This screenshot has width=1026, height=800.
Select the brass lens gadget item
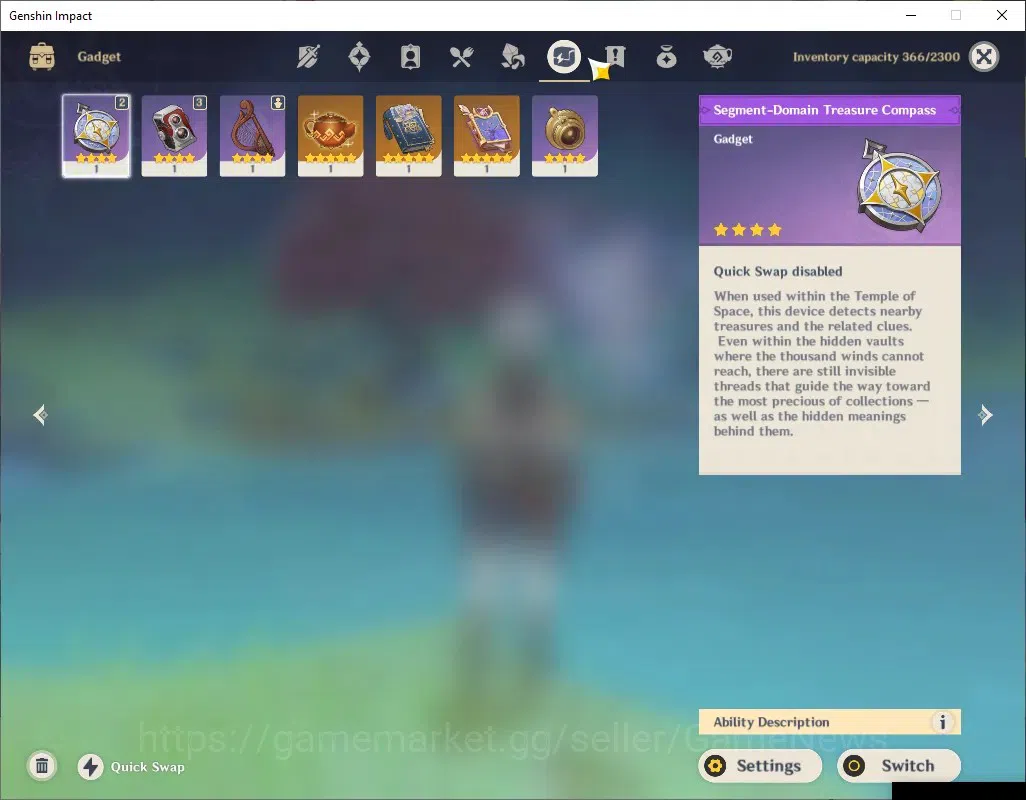click(565, 136)
